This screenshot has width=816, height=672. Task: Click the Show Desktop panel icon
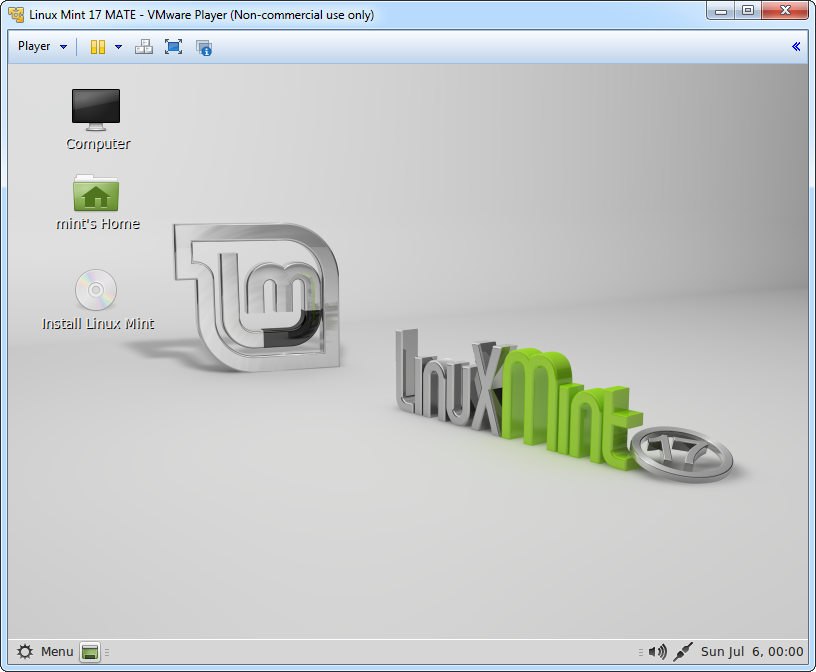tap(90, 652)
